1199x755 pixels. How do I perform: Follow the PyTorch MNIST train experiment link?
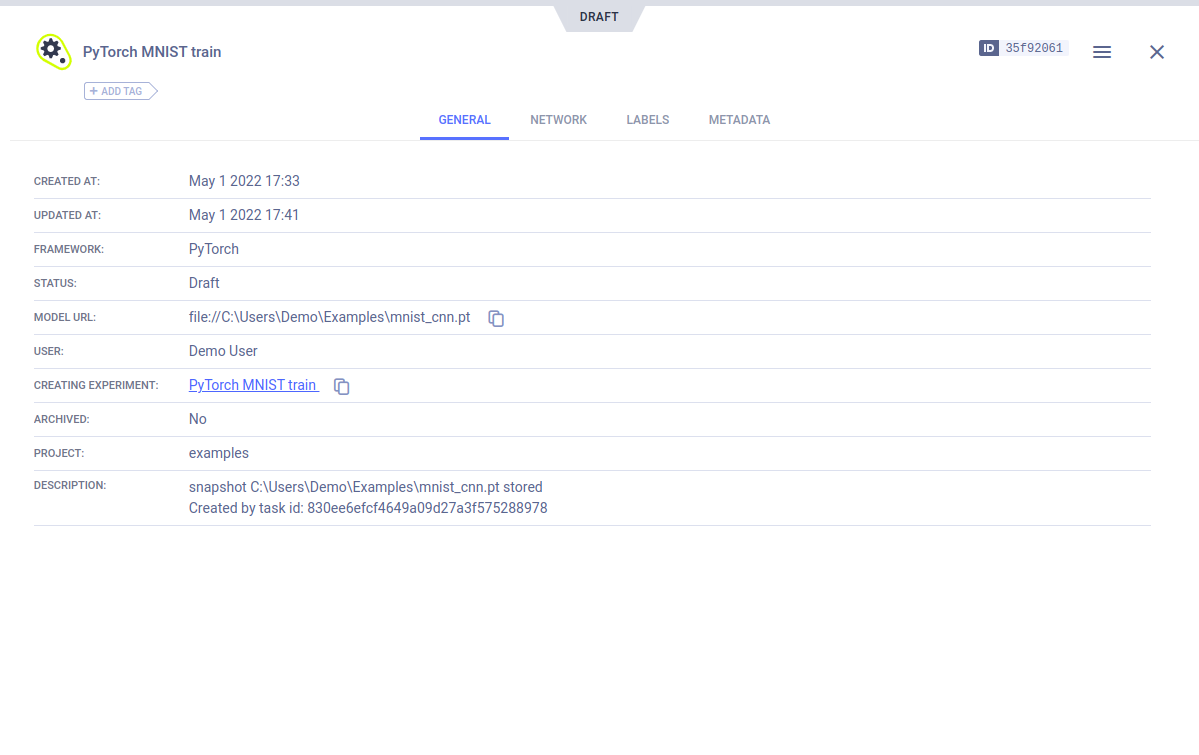253,385
